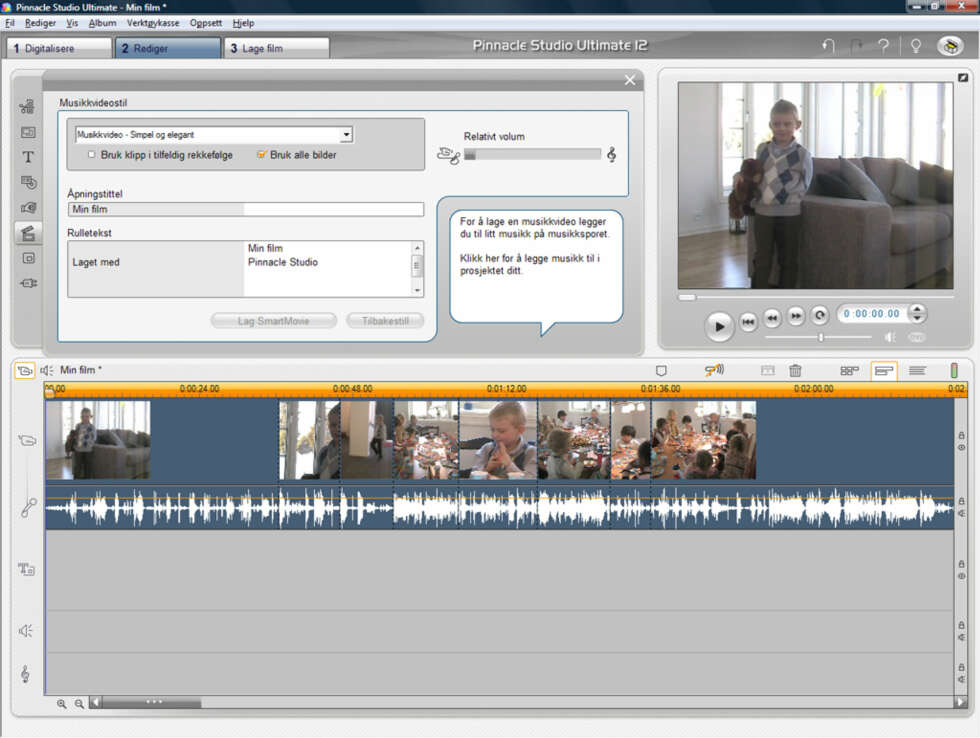Open the video effects plug-in tool

[28, 283]
